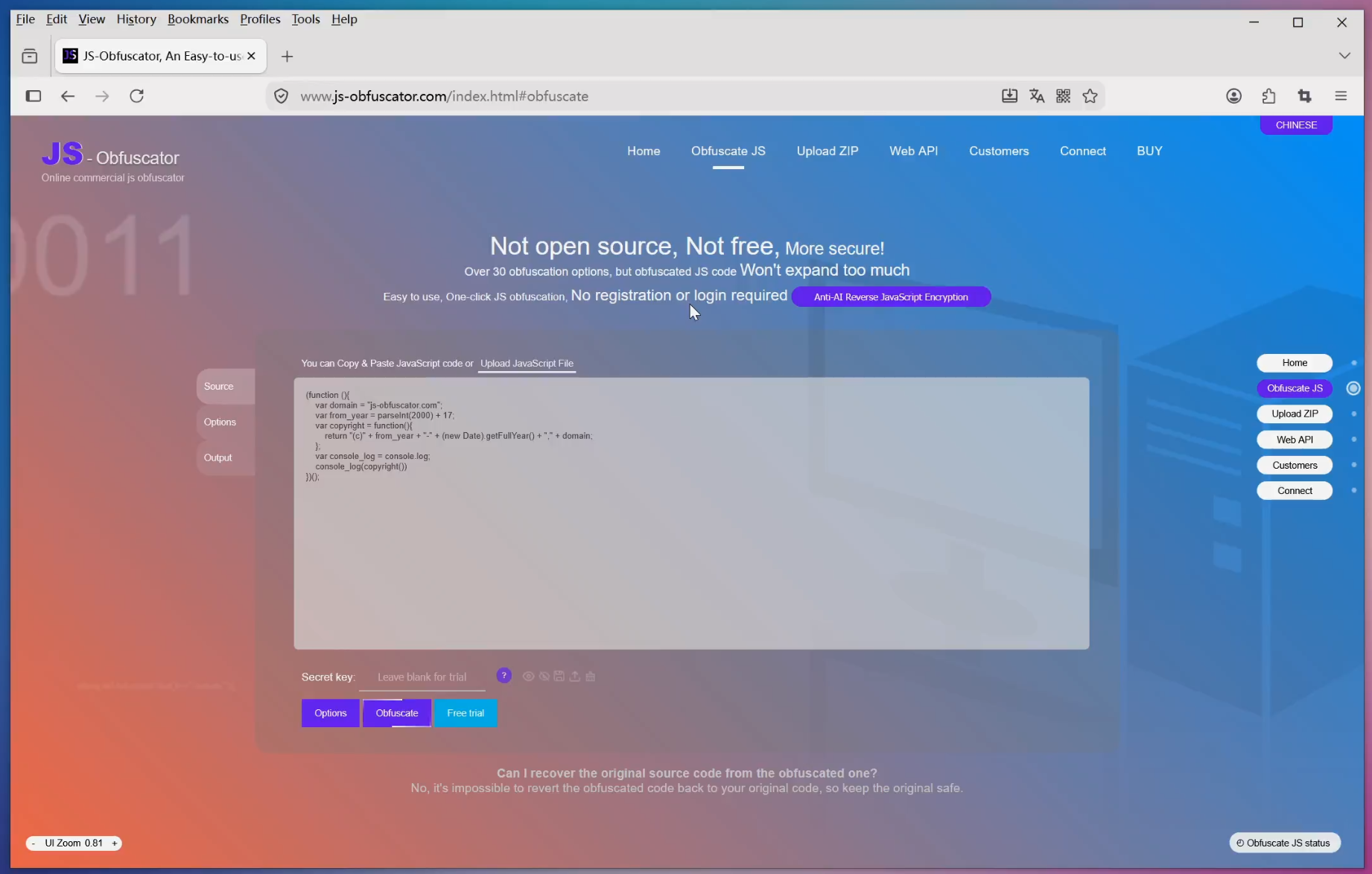Click the JS-Obfuscator tab favicon

[70, 56]
